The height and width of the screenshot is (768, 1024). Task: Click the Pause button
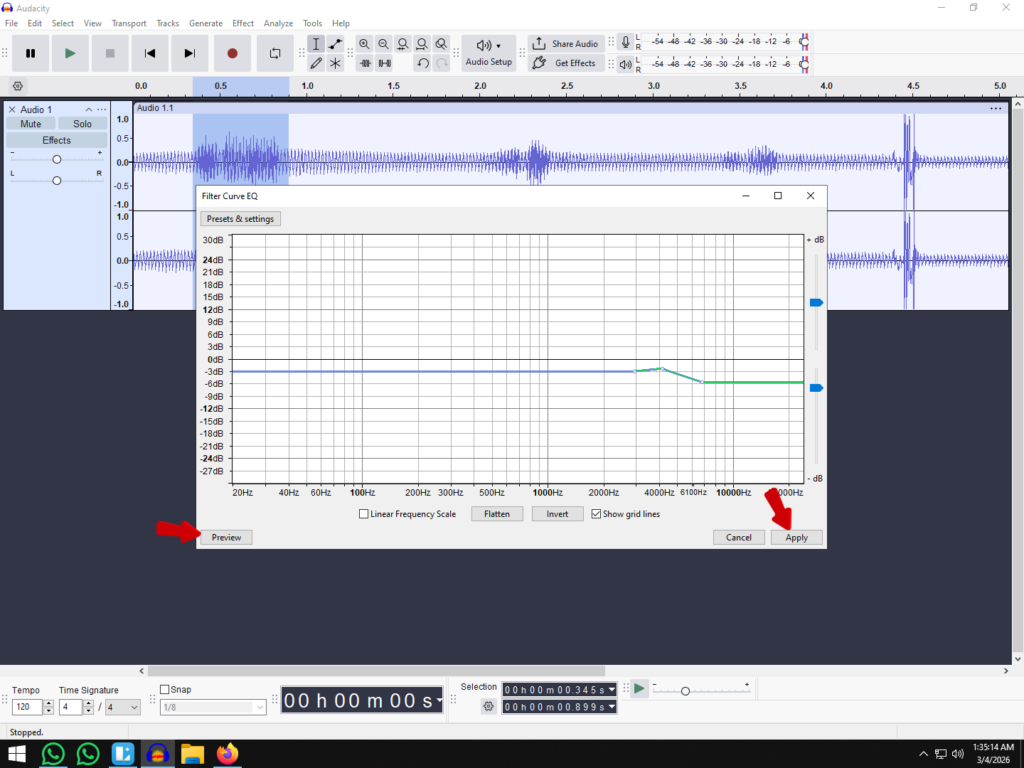[x=30, y=53]
